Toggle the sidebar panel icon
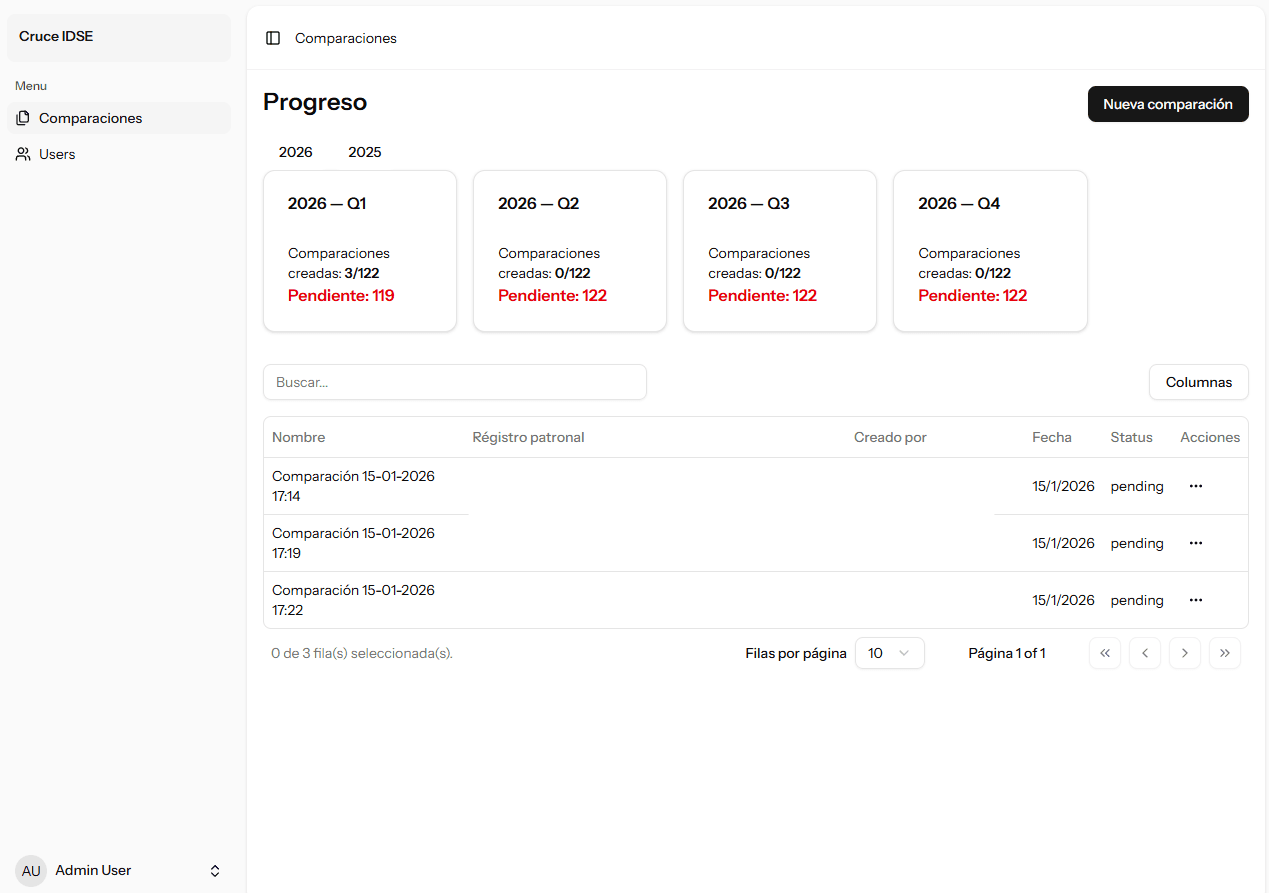Screen dimensions: 1269x893 tap(273, 38)
